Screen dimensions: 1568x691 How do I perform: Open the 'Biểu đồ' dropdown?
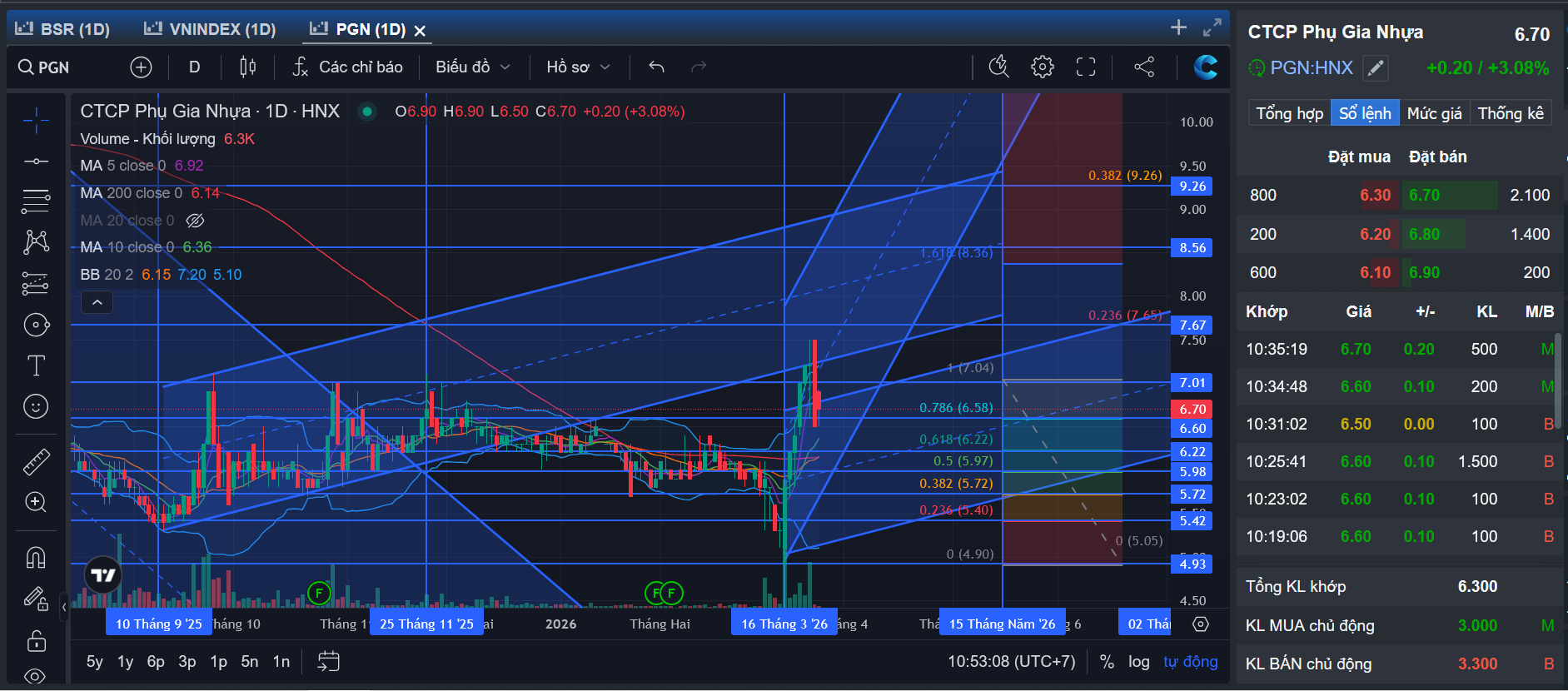[472, 67]
